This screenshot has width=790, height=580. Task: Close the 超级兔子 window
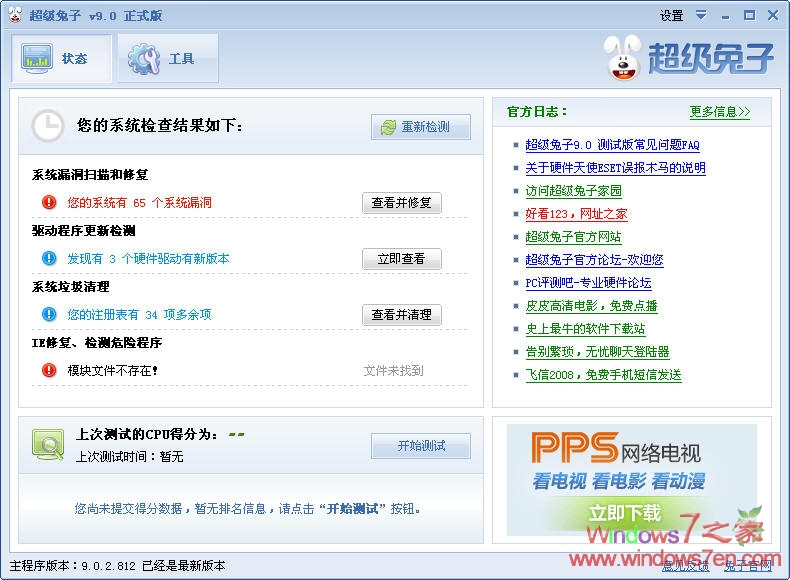(x=773, y=16)
